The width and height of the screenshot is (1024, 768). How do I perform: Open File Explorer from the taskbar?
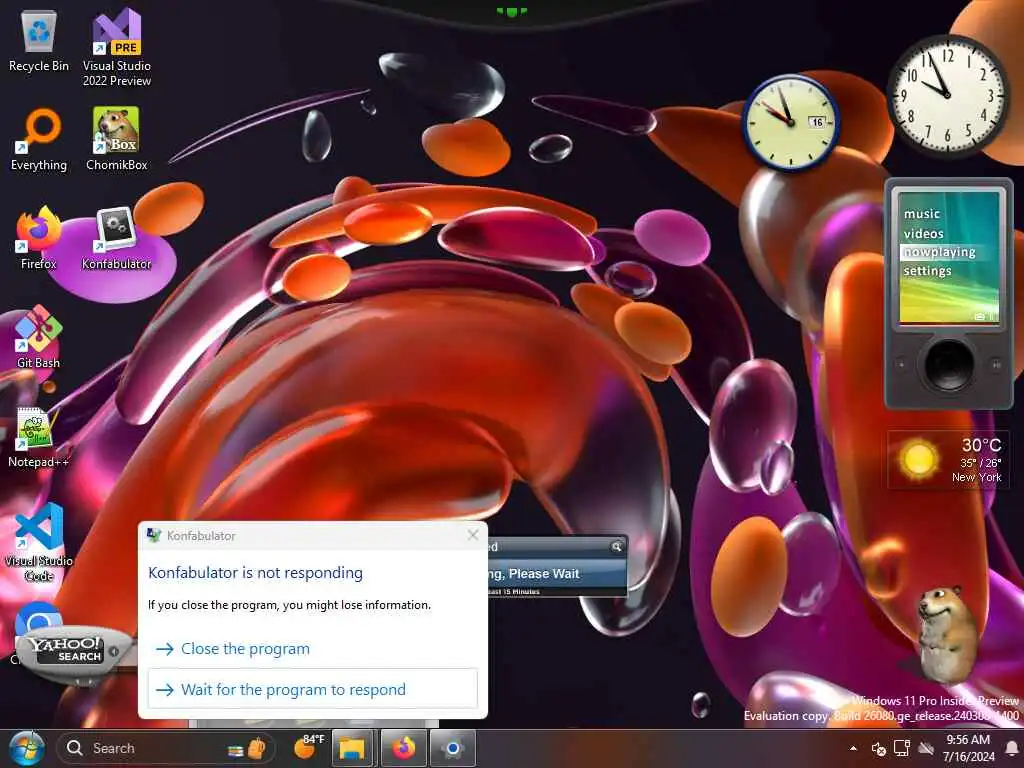point(352,748)
